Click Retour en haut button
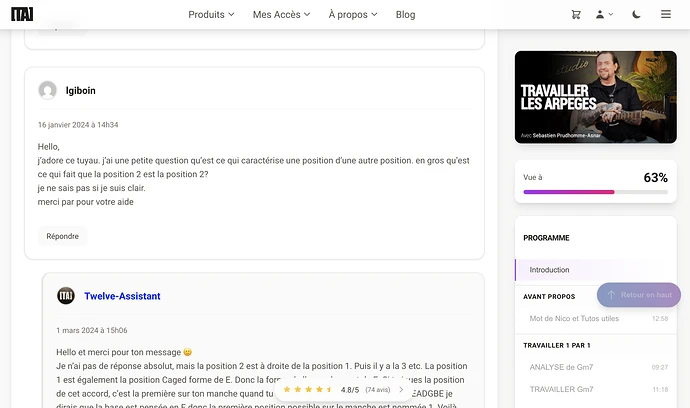 point(639,295)
